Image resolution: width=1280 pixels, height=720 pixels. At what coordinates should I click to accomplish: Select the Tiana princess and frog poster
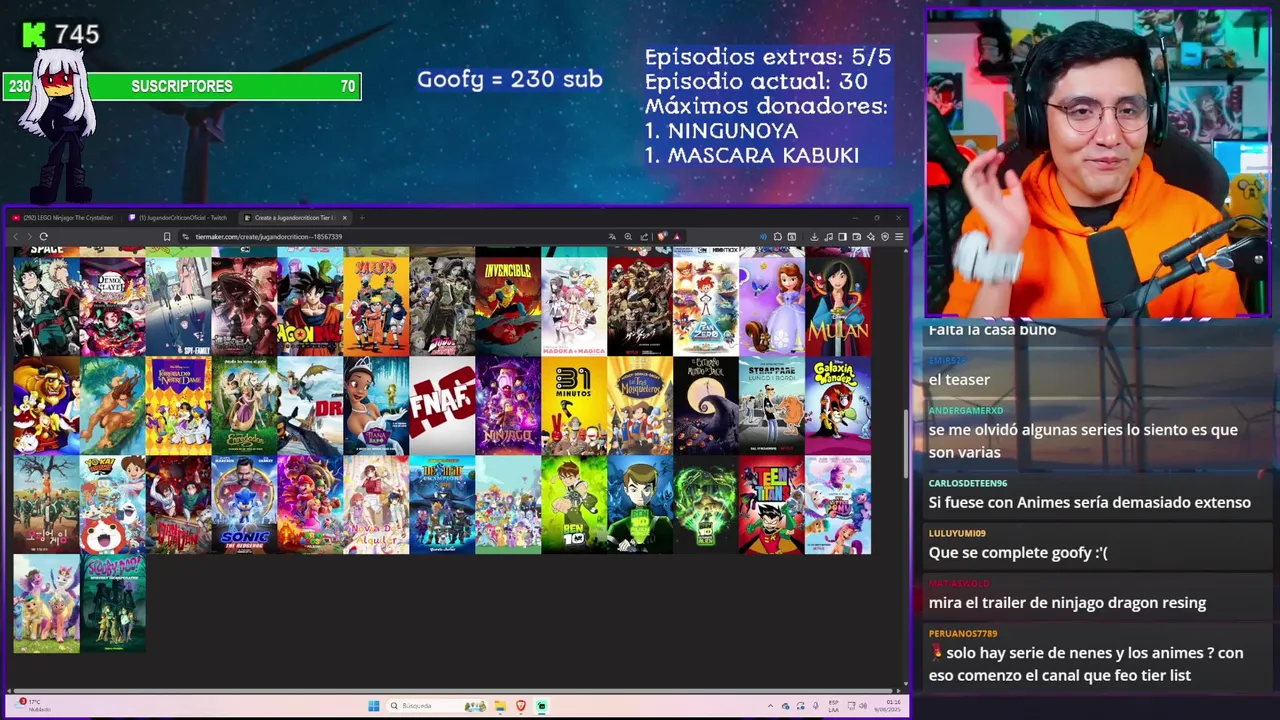376,405
